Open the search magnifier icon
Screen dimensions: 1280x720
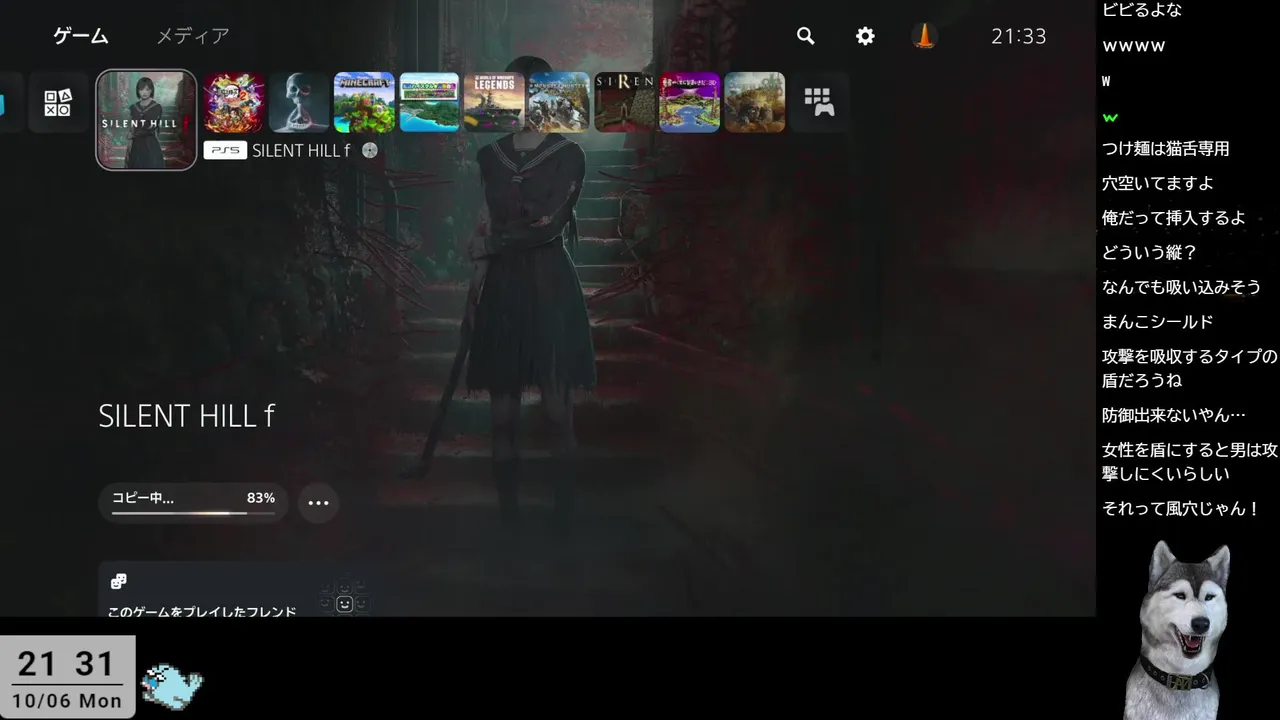coord(805,36)
